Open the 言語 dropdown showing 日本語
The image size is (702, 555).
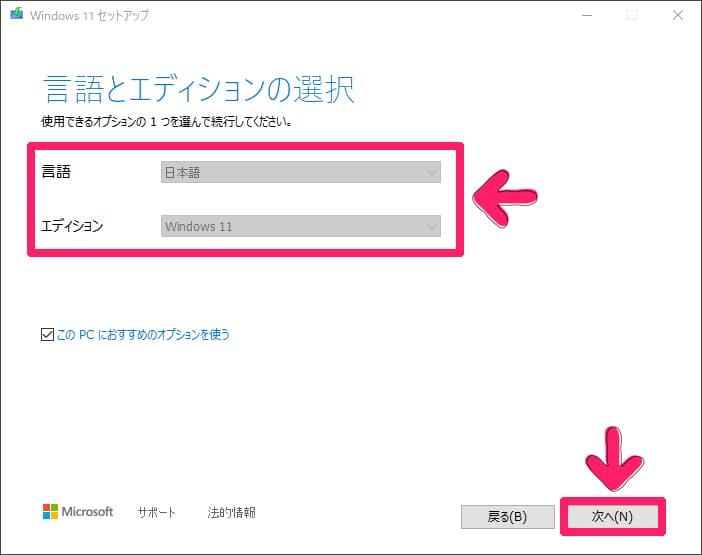[x=300, y=172]
